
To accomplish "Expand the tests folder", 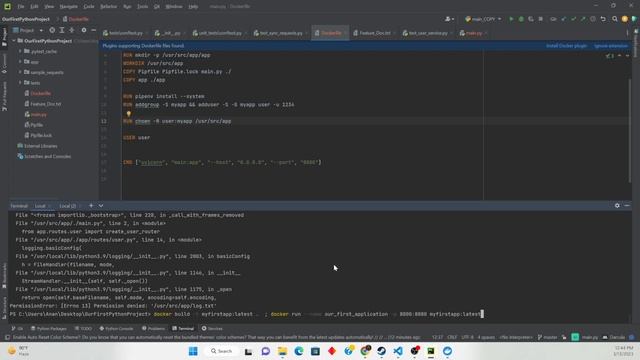I will pos(20,82).
